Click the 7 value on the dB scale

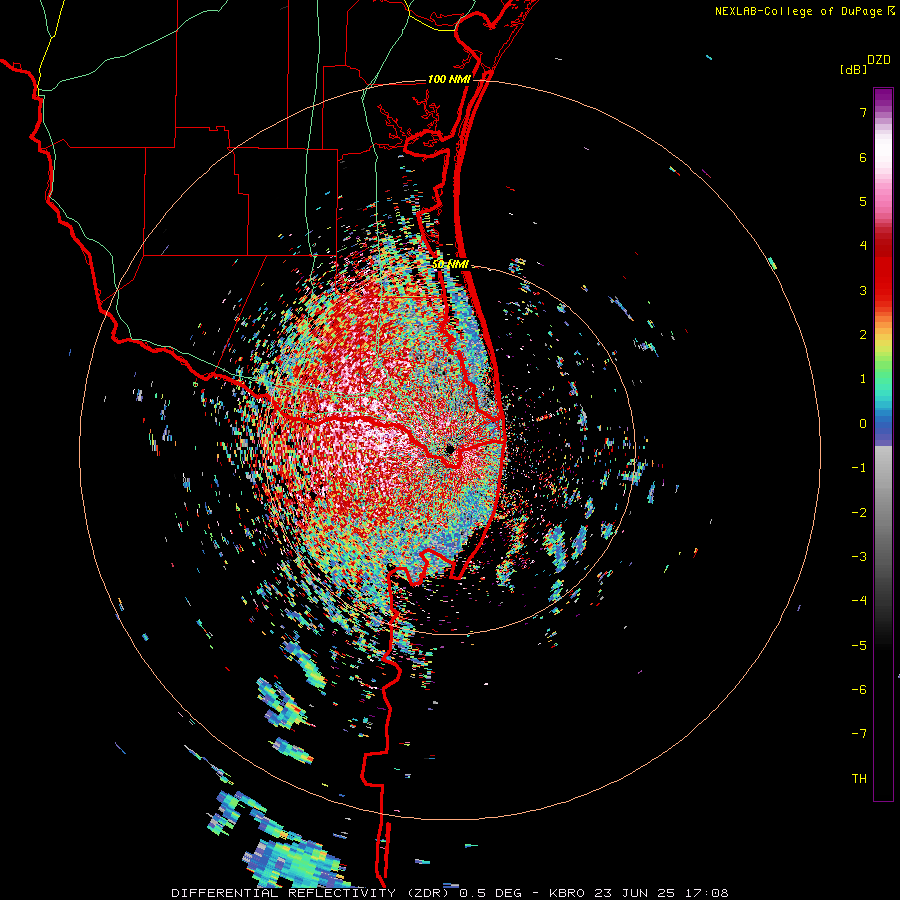pos(863,112)
